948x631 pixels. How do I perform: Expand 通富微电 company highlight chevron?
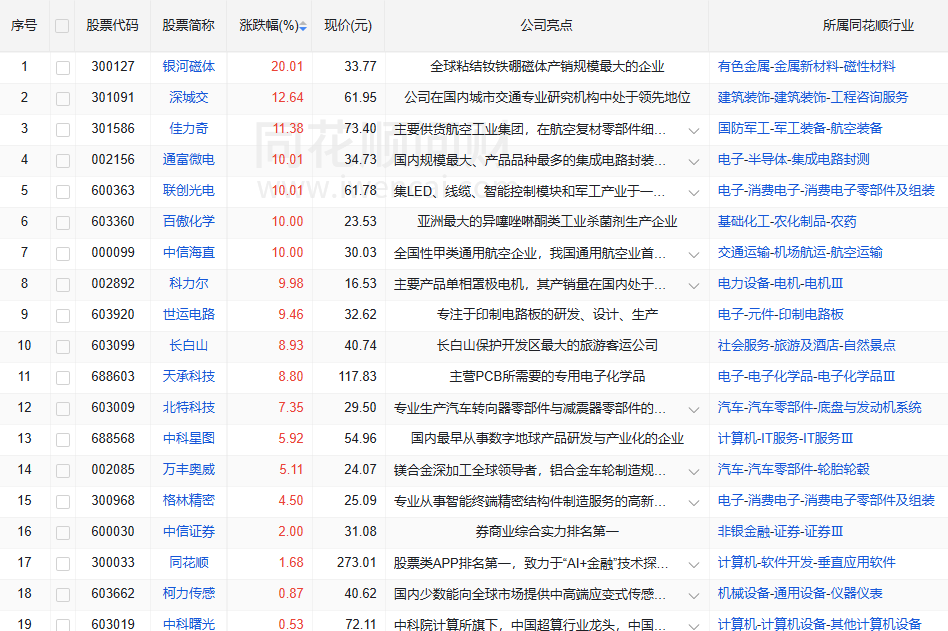[694, 161]
